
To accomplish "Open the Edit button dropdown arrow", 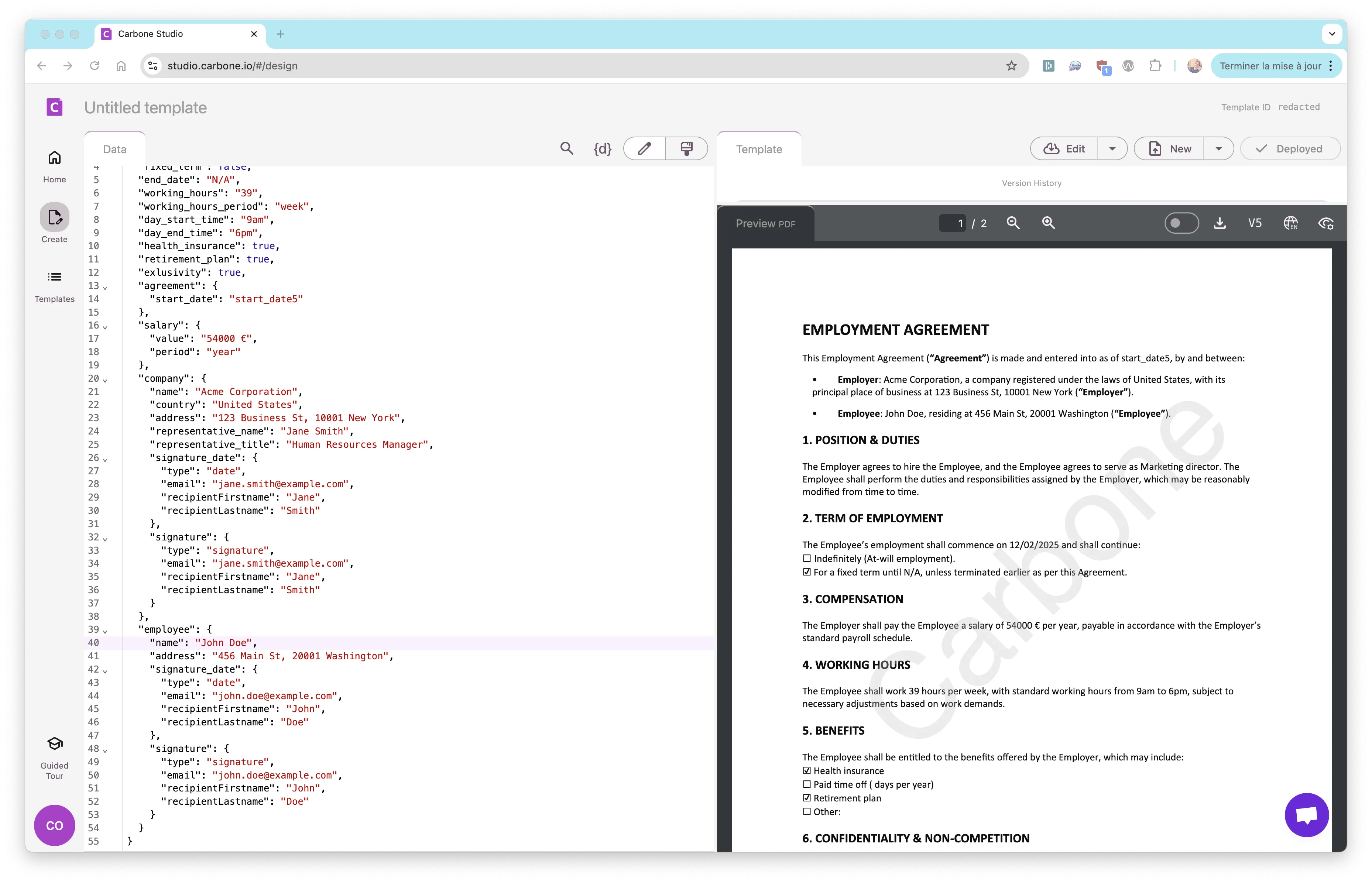I will tap(1112, 148).
